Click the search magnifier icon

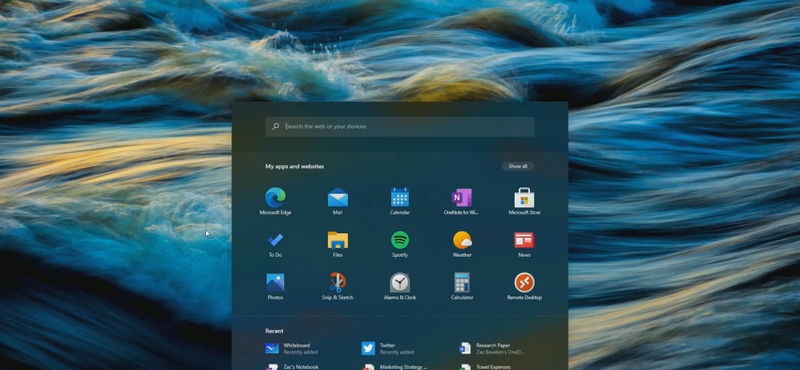click(276, 127)
